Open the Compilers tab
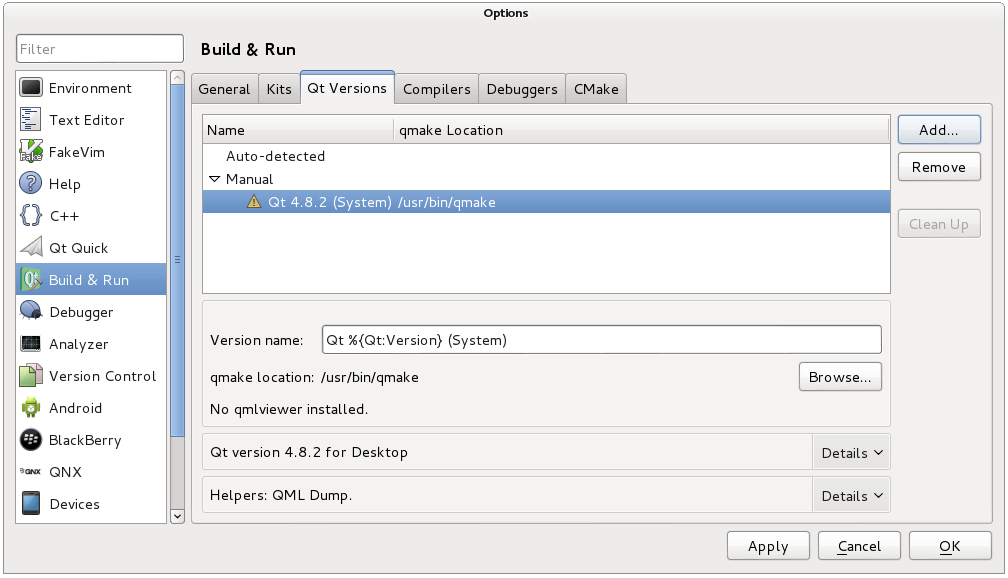This screenshot has width=1008, height=578. (436, 89)
